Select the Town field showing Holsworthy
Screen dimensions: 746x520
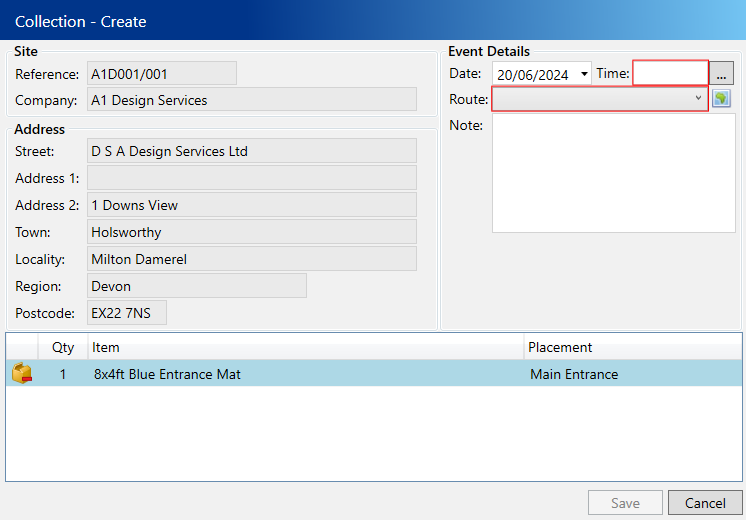pos(251,232)
